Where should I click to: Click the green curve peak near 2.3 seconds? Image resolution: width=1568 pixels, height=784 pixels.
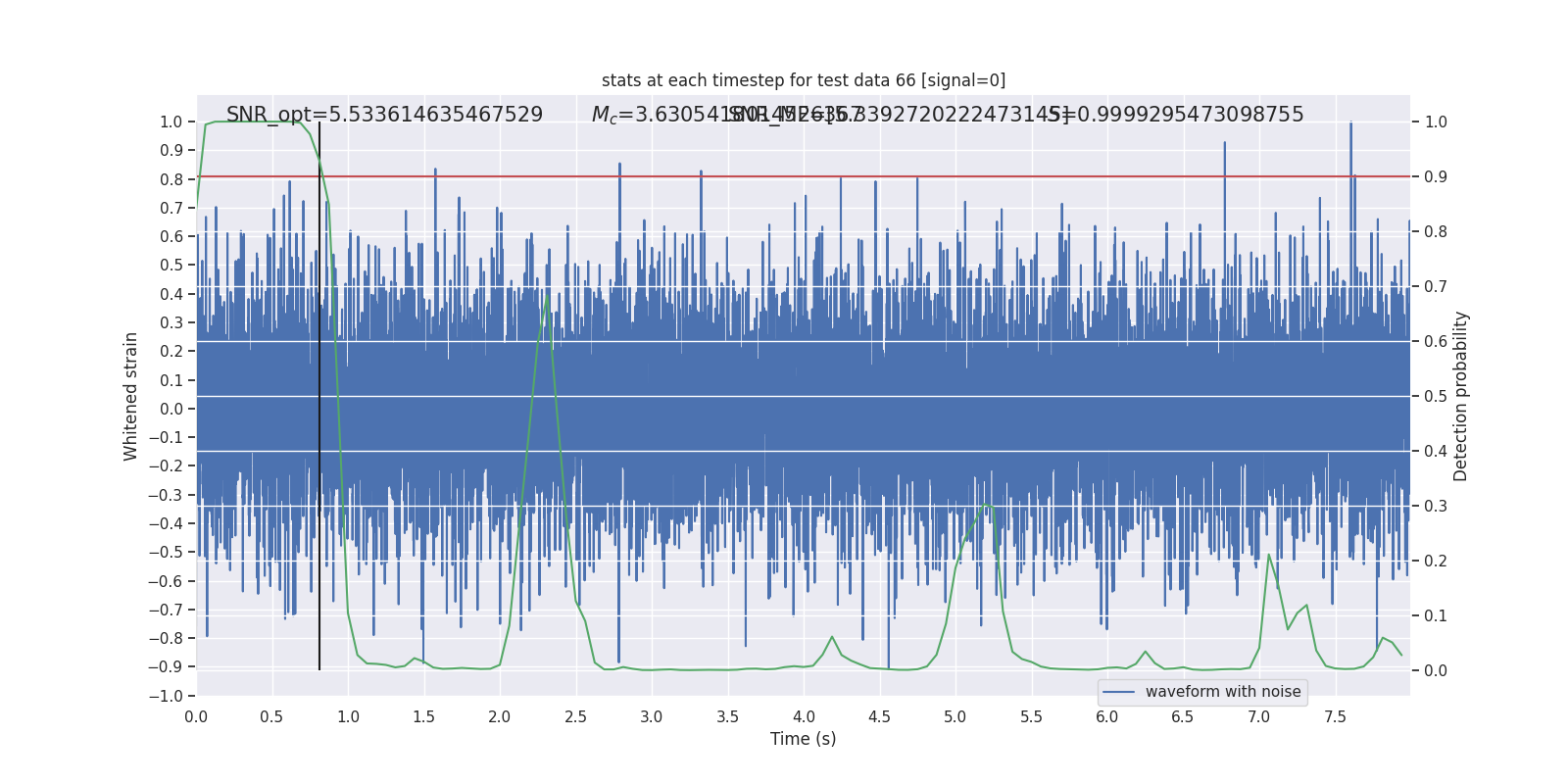click(x=547, y=296)
